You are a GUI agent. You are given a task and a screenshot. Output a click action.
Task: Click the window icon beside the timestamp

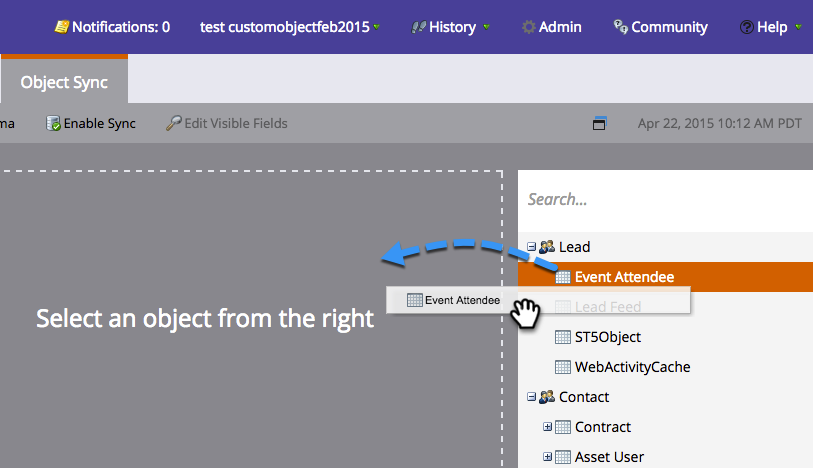pos(599,123)
